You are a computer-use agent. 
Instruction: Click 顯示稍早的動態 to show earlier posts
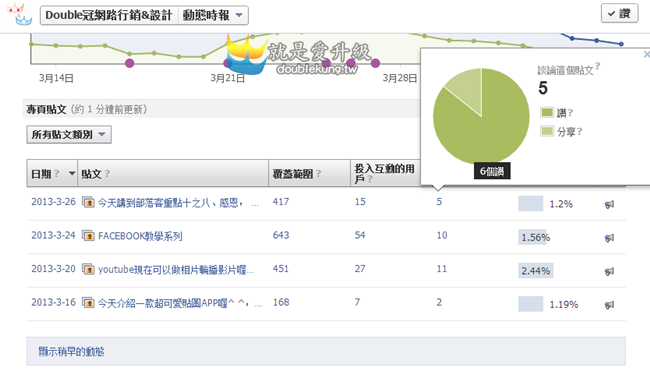(x=71, y=352)
